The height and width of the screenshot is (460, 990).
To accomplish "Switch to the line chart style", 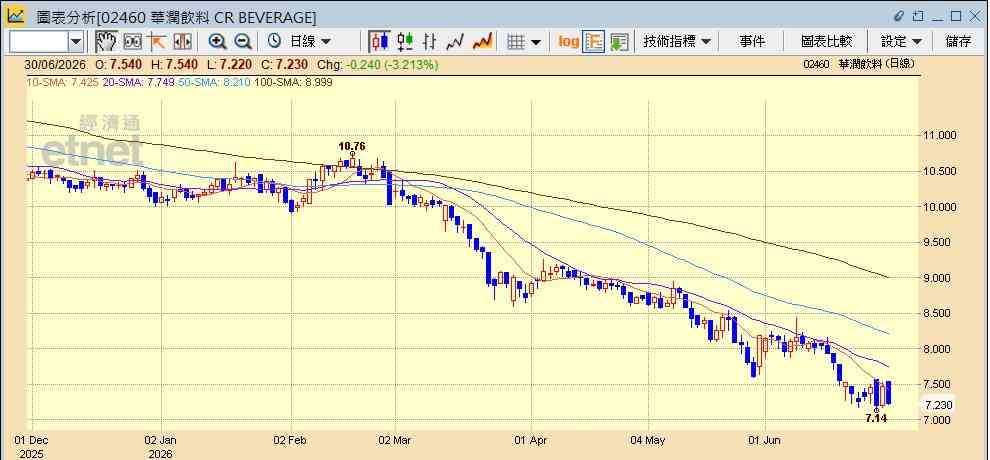I will coord(455,42).
